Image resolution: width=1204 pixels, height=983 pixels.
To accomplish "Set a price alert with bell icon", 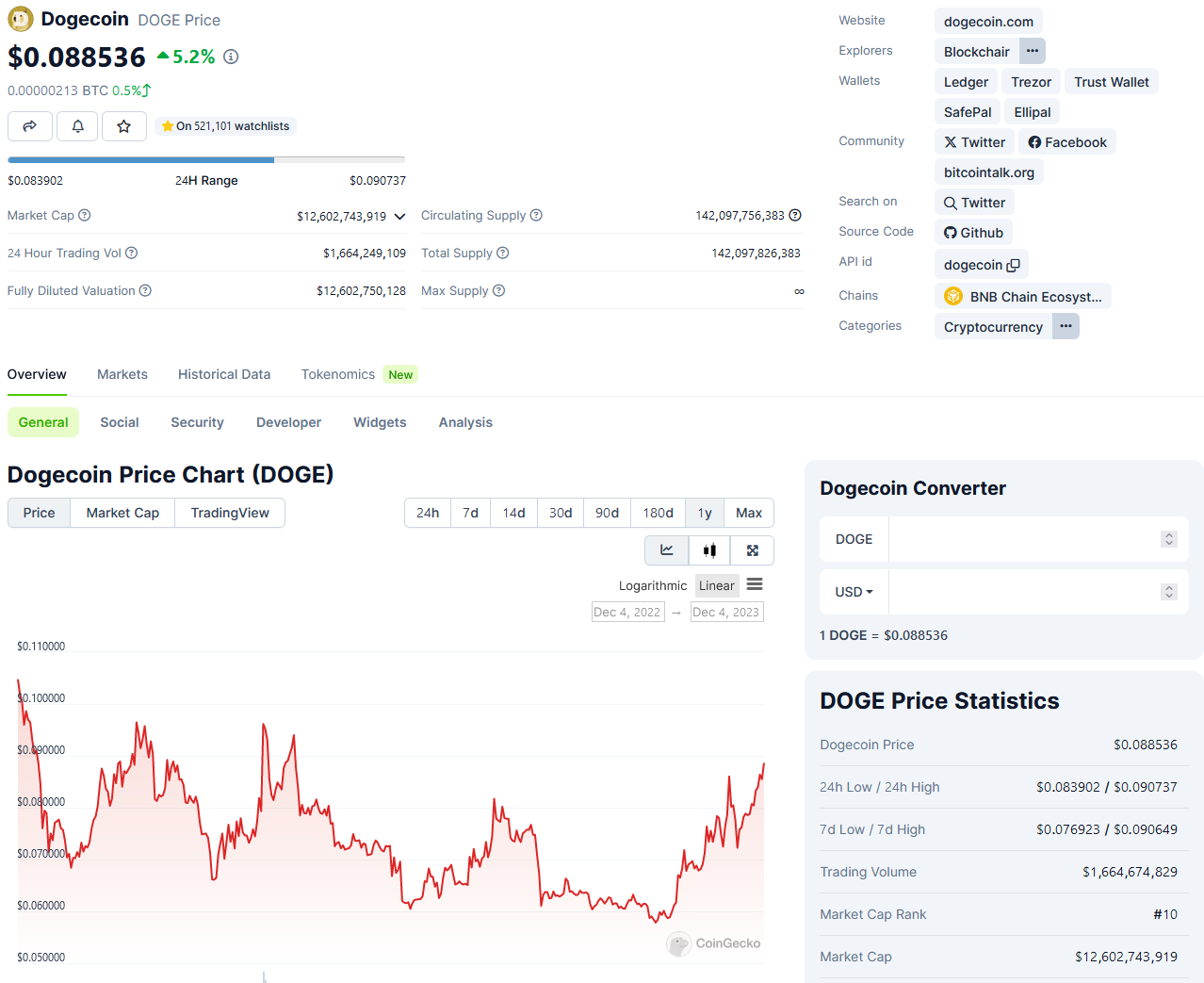I will point(77,126).
